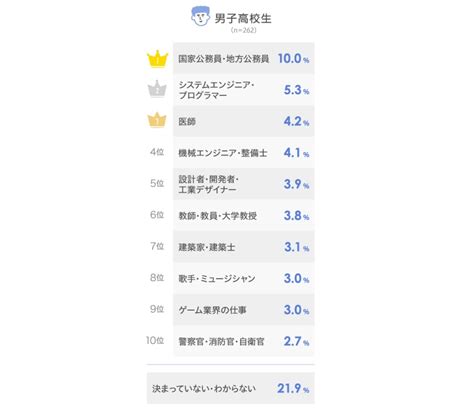Viewport: 474px width, 408px height.
Task: Click the 歌手・ミュージシャン row
Action: (244, 278)
